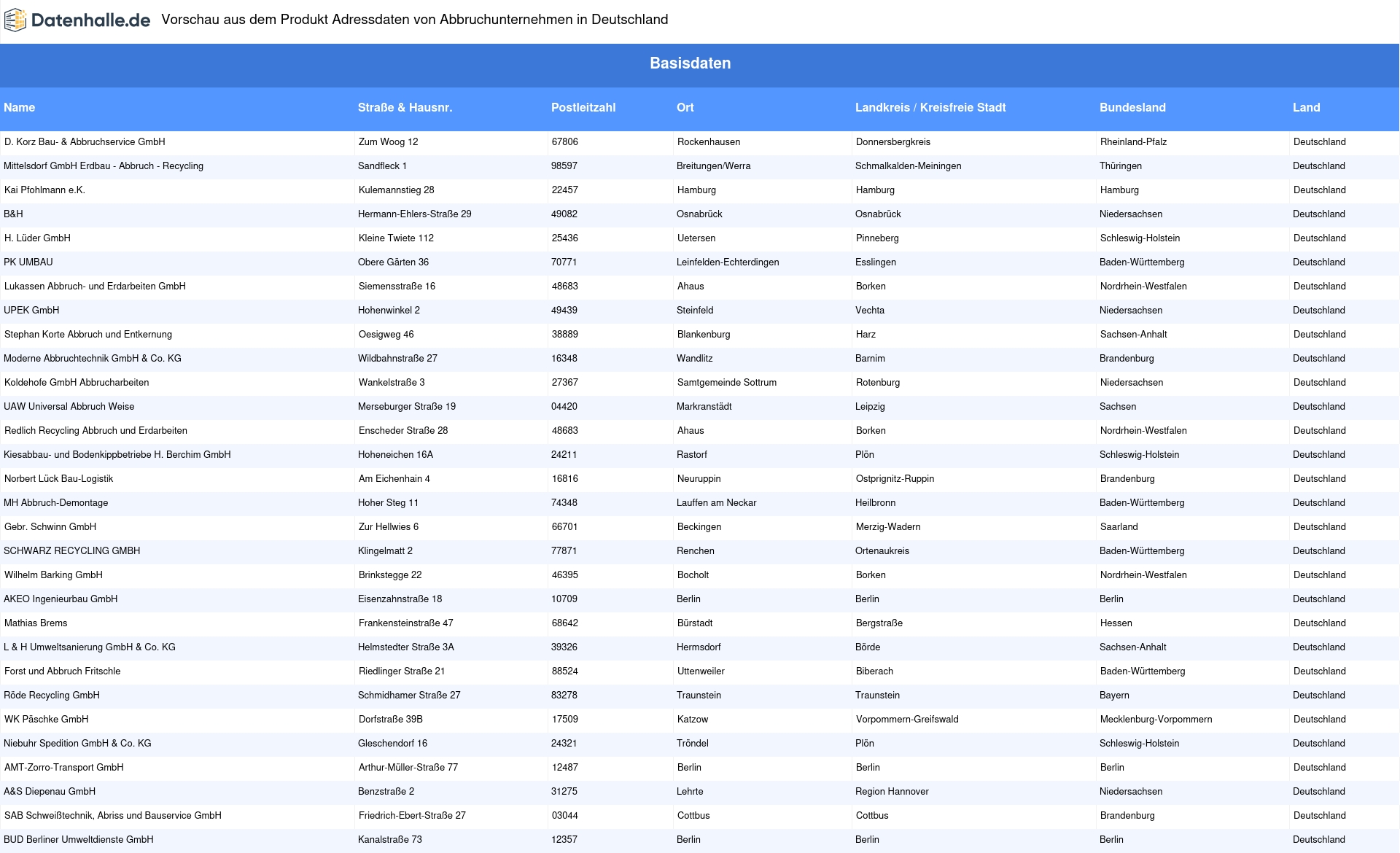
Task: Click Kiesabbau- und Bodenkippbetriebe H. Berchim GmbH
Action: click(117, 455)
